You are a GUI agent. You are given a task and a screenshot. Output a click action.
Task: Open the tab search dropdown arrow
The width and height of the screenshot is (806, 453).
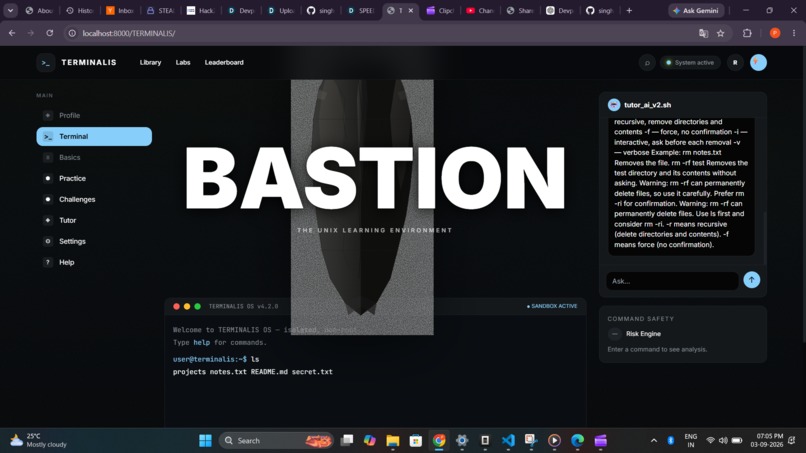(x=10, y=10)
